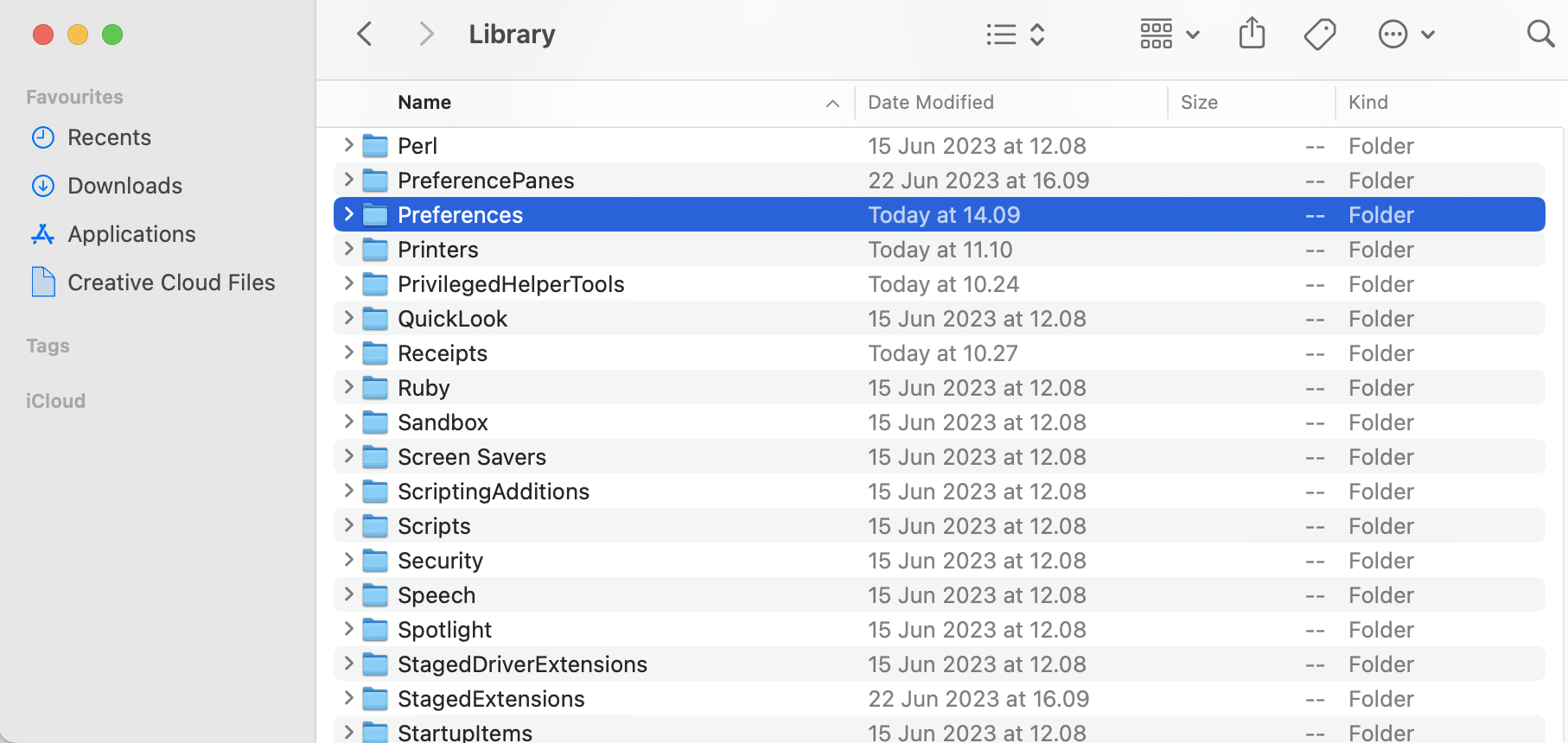Expand the QuickLook folder chevron
This screenshot has height=743, width=1568.
pos(348,318)
